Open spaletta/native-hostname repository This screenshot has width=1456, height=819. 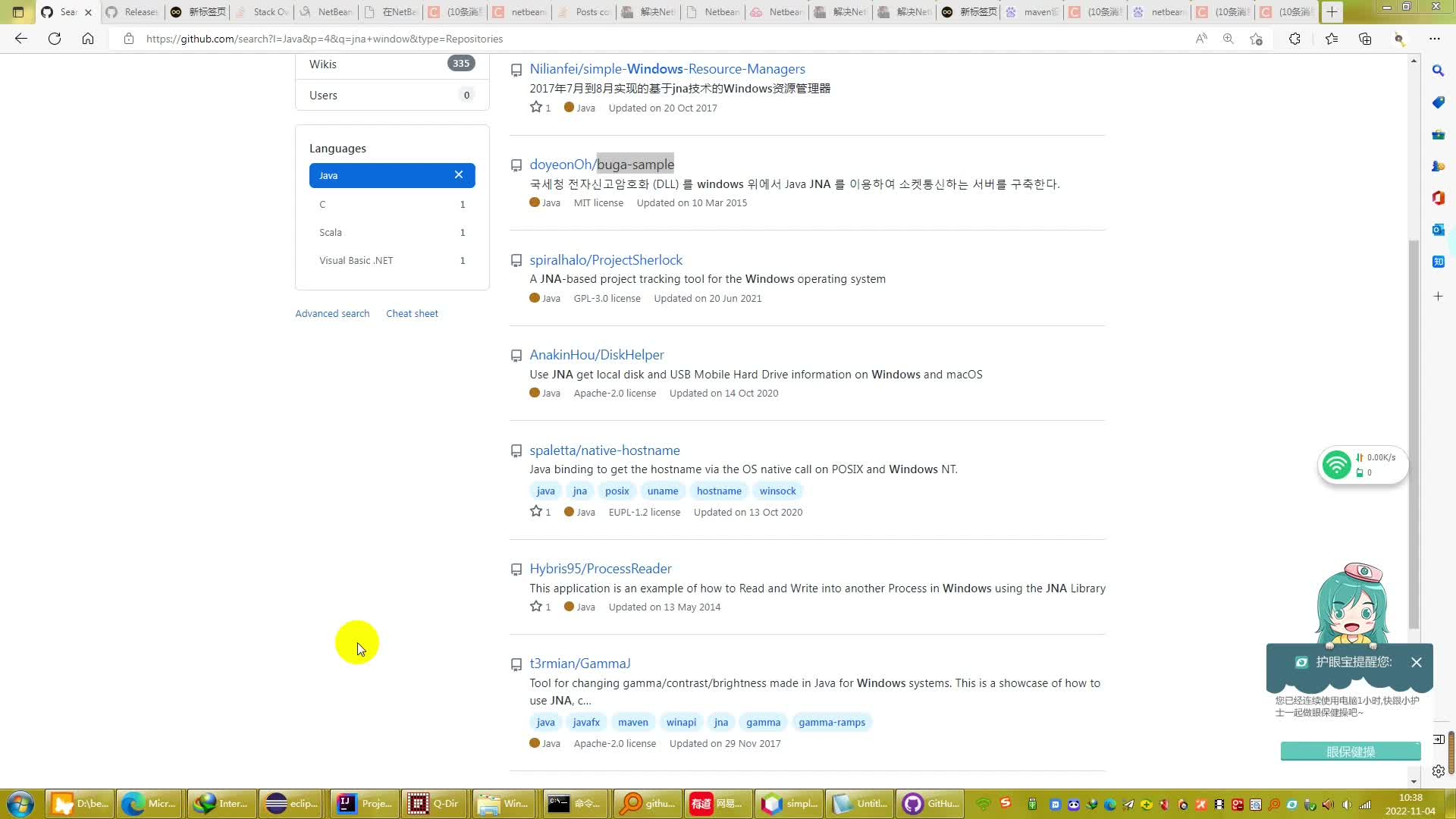[604, 450]
